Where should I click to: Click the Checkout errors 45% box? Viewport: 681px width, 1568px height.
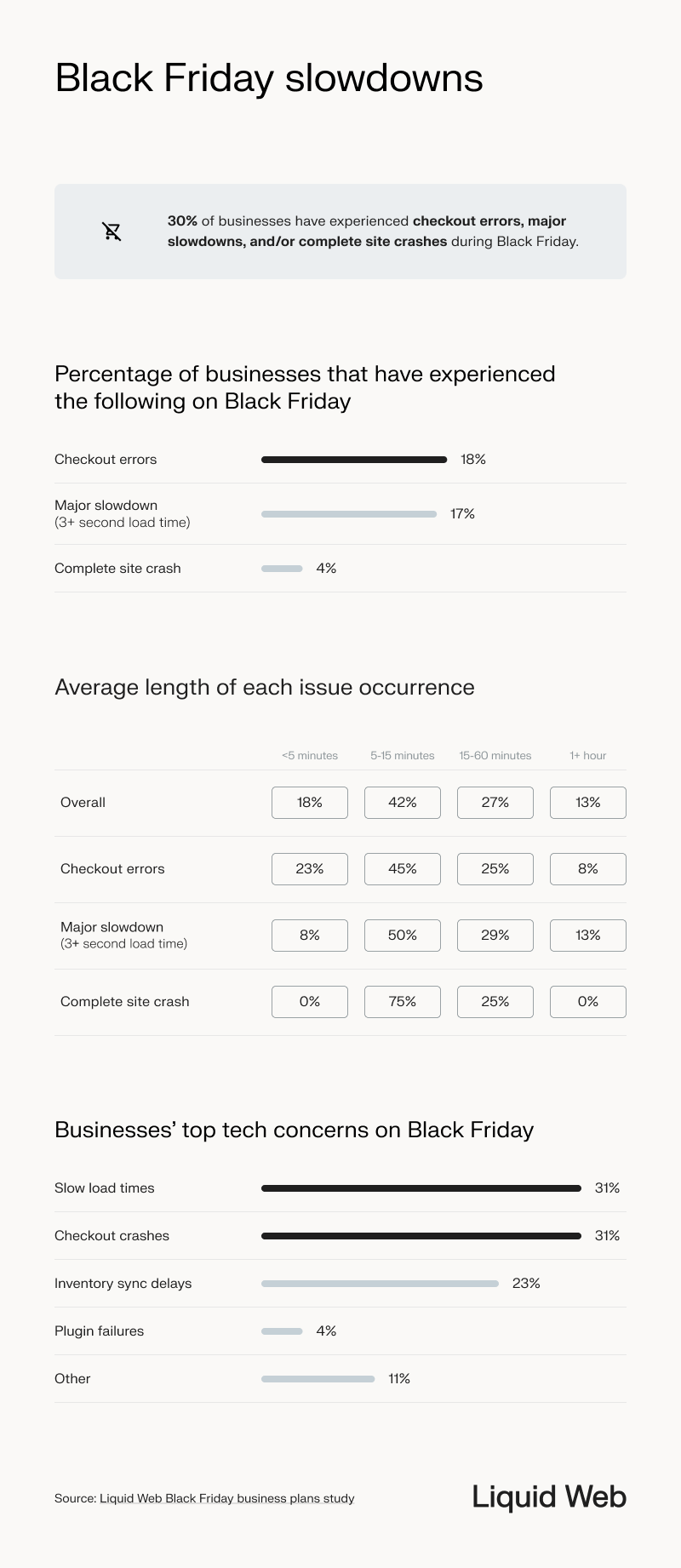(403, 869)
